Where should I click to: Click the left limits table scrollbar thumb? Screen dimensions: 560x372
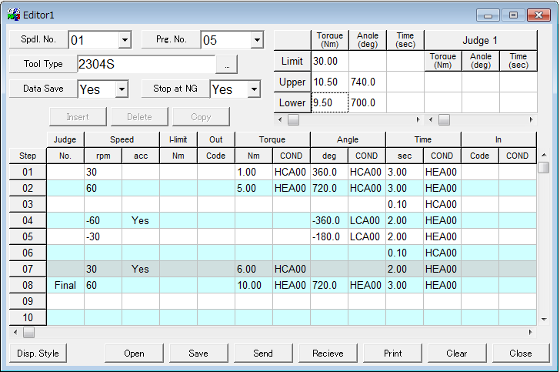(x=293, y=120)
